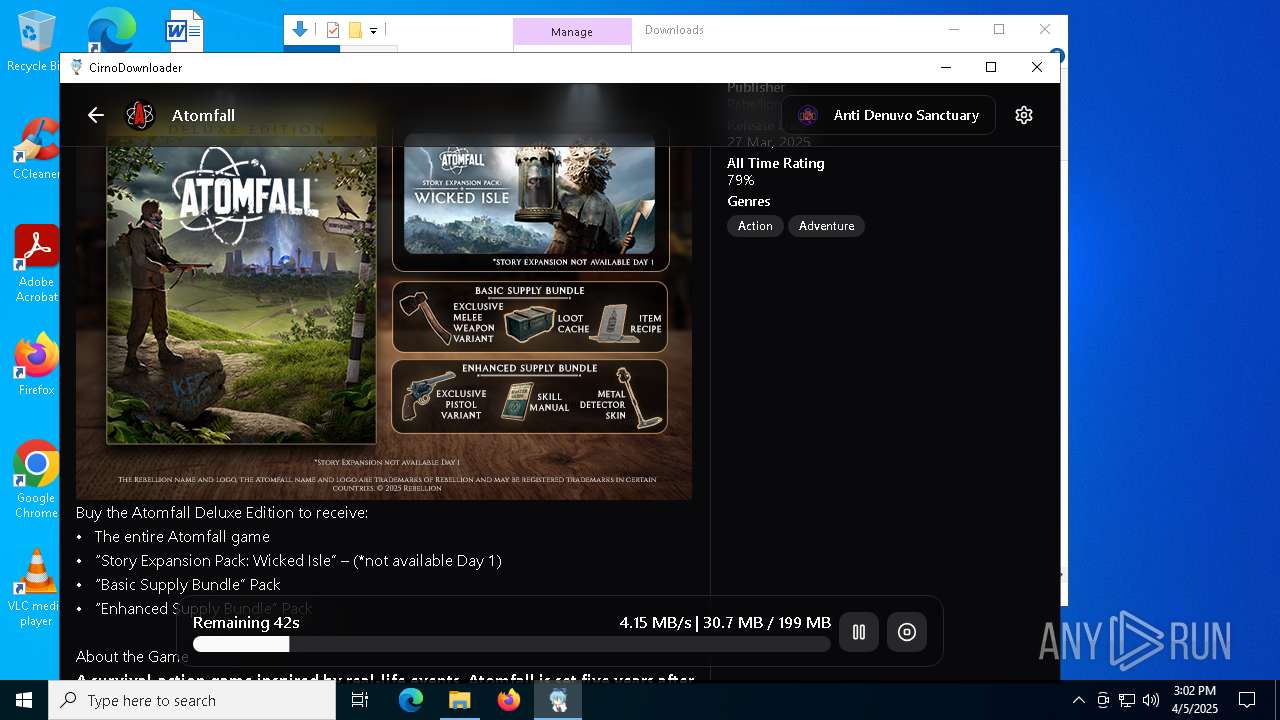Screen dimensions: 1280x720
Task: Launch the CCleaner desktop shortcut
Action: (36, 149)
